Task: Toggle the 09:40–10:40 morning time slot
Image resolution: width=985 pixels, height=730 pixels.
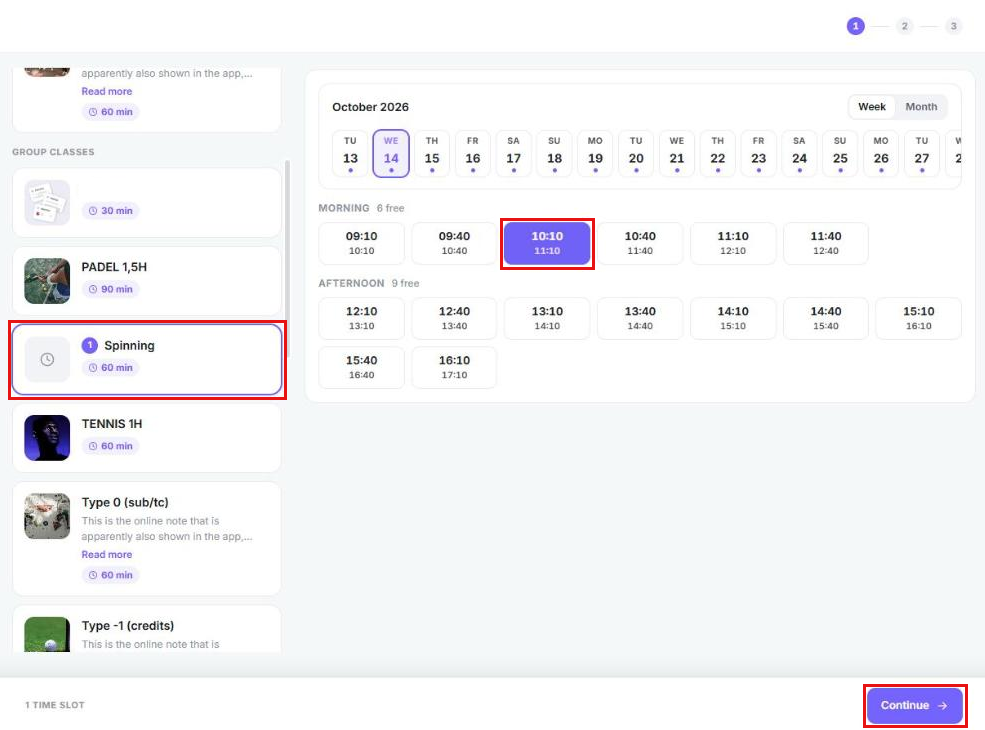Action: click(x=454, y=243)
